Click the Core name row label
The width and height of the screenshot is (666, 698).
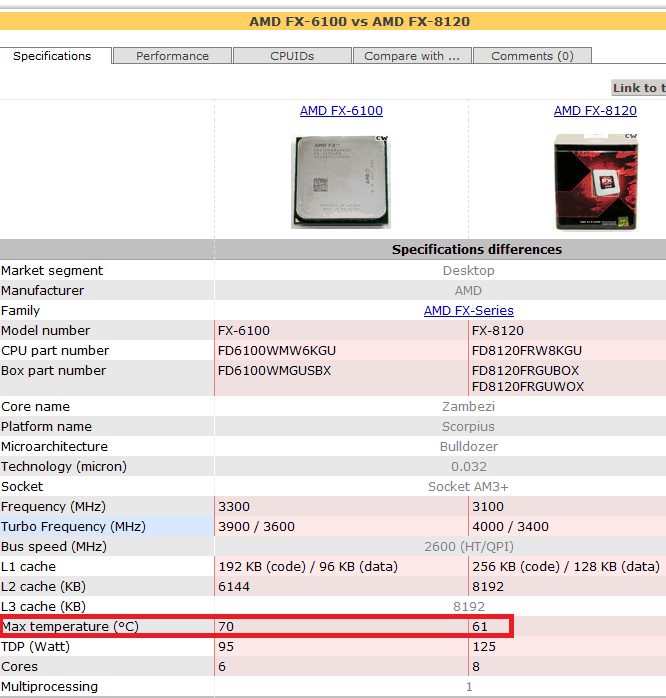click(x=35, y=406)
